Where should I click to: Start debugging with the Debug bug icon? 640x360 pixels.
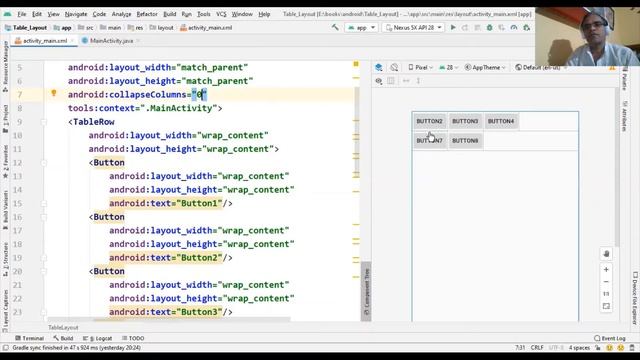[489, 28]
